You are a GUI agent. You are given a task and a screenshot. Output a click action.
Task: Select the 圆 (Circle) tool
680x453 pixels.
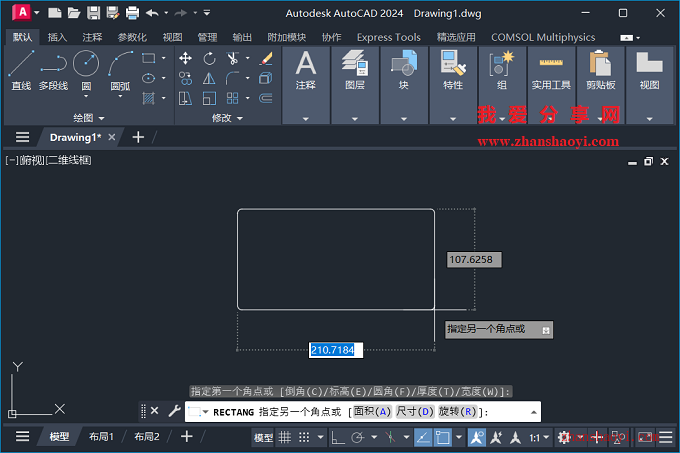(86, 69)
